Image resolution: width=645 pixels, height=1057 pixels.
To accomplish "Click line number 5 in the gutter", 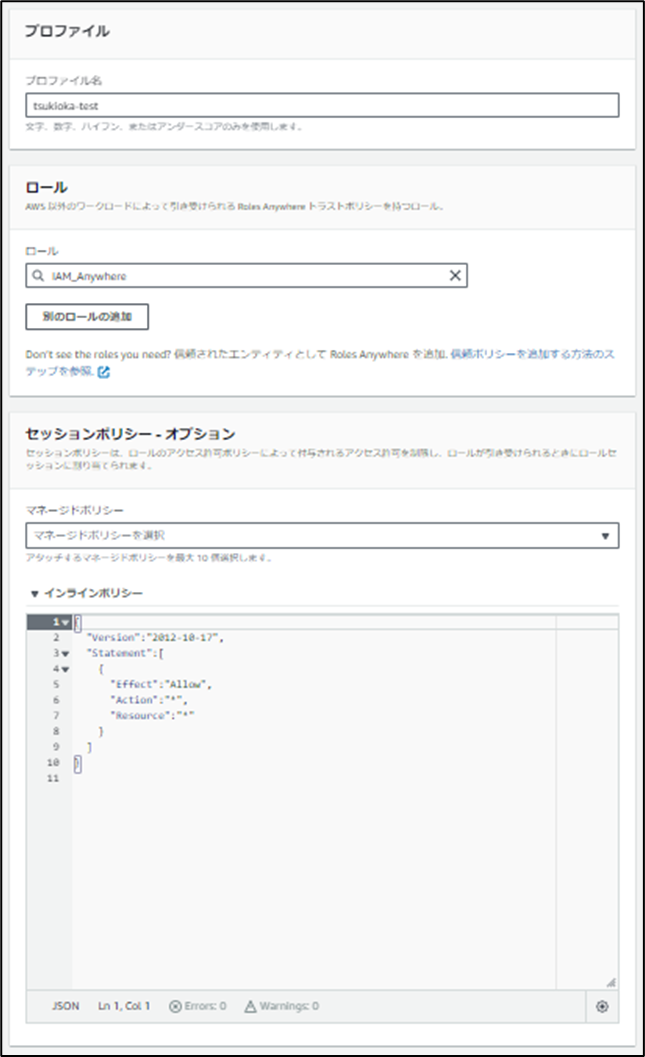I will pyautogui.click(x=56, y=684).
